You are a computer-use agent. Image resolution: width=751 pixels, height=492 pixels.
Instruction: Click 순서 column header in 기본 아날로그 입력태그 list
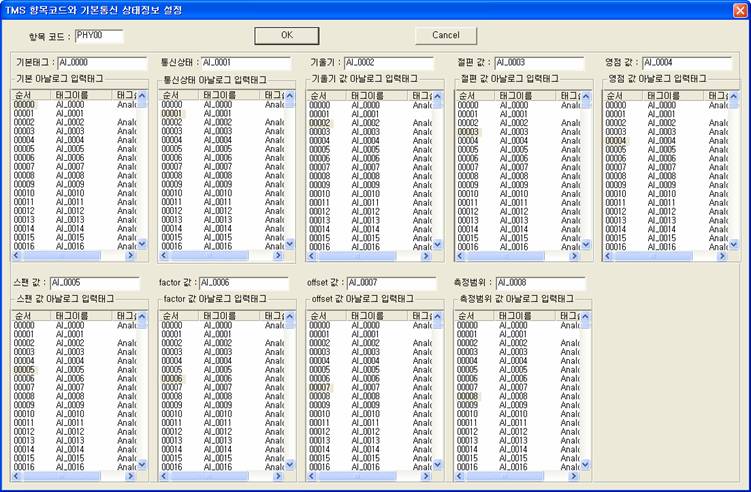tap(31, 95)
